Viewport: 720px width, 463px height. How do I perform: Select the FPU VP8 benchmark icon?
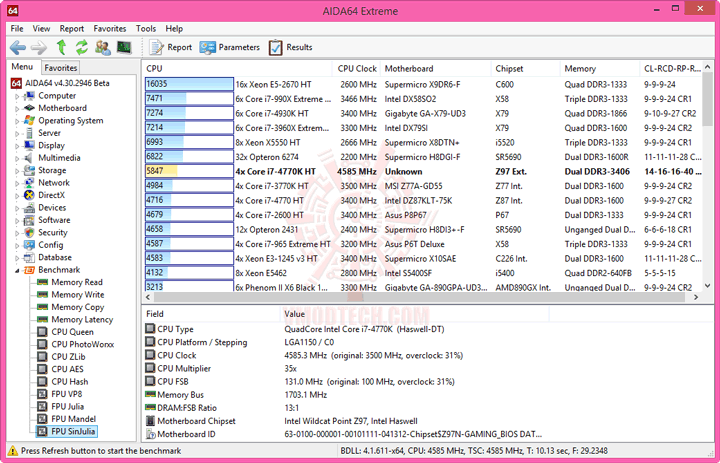click(x=42, y=394)
